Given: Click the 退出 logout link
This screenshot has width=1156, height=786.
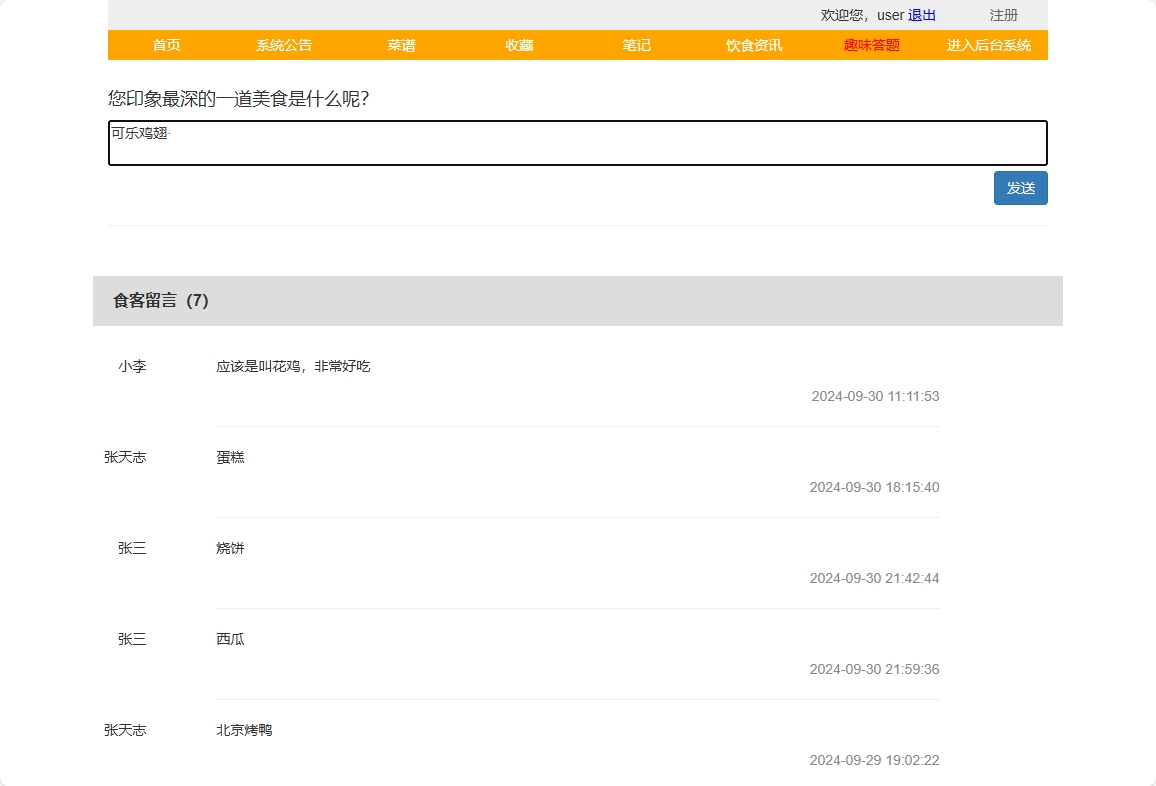Looking at the screenshot, I should pos(921,14).
